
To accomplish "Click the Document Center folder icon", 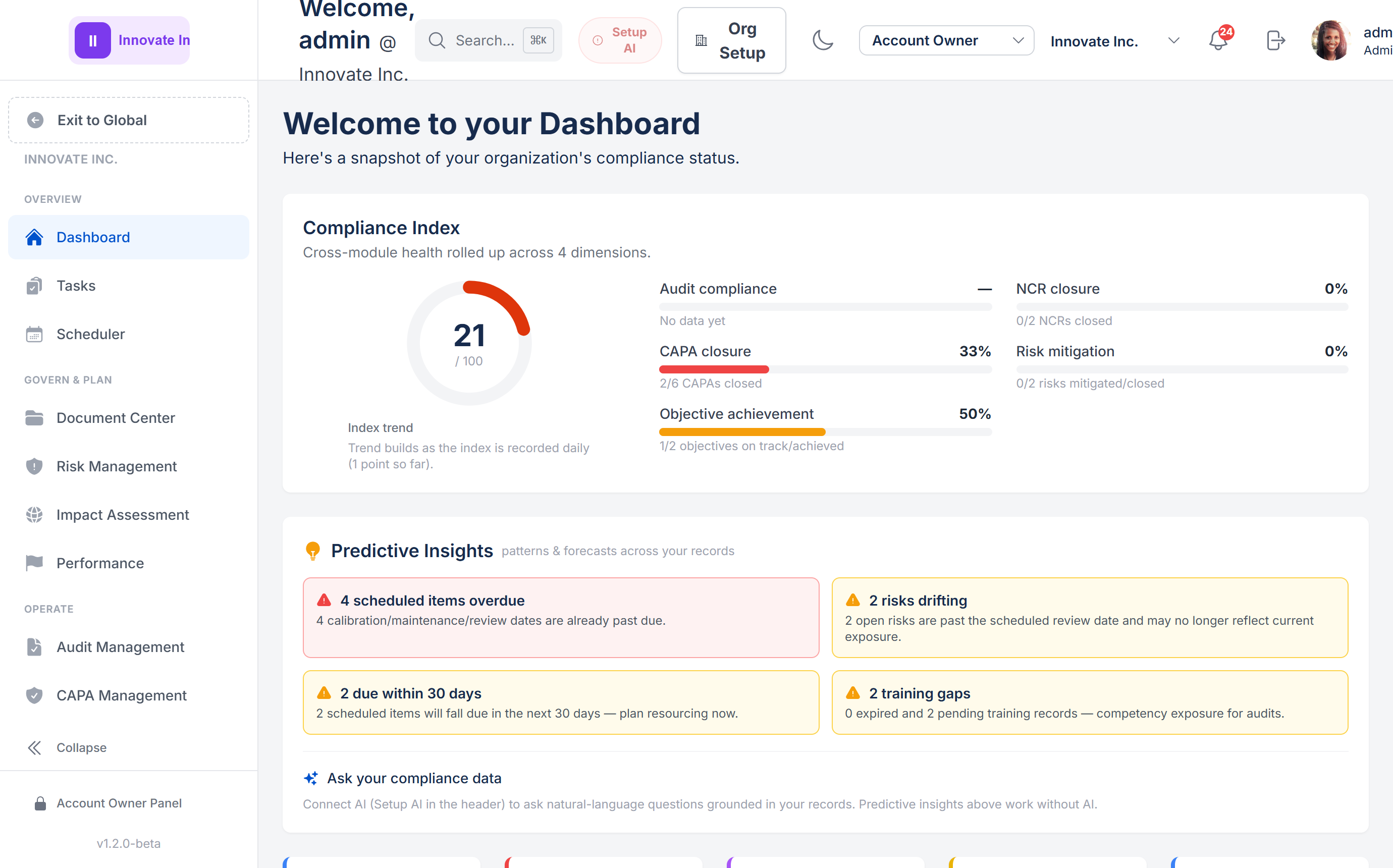I will [34, 418].
